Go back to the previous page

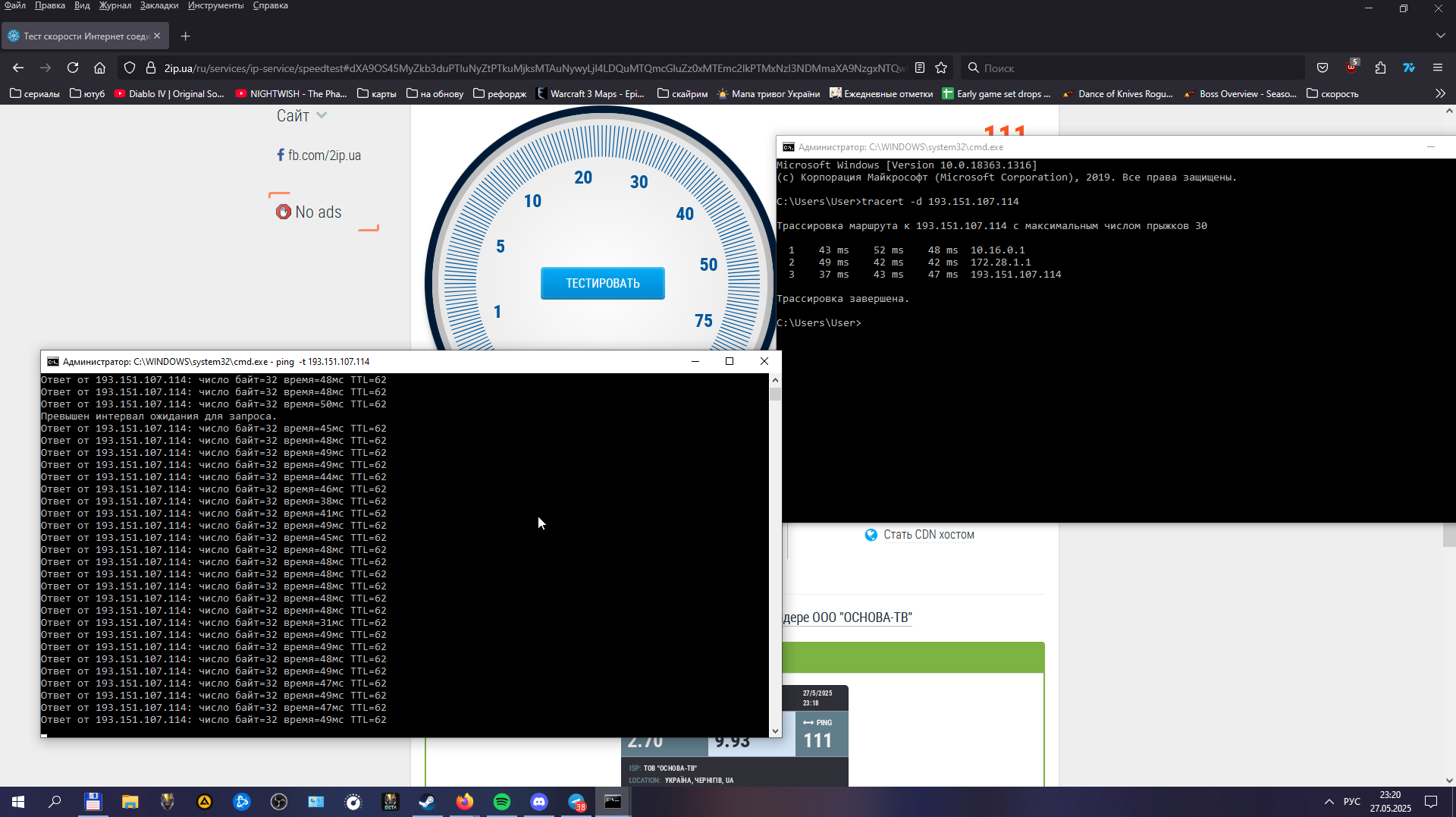(18, 68)
